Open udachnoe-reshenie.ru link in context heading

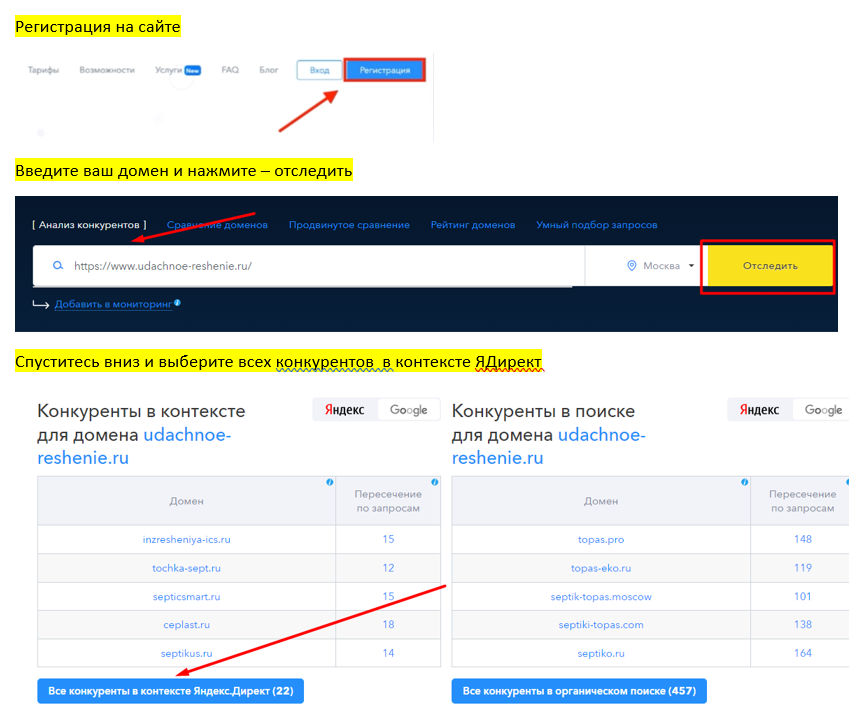click(x=134, y=446)
